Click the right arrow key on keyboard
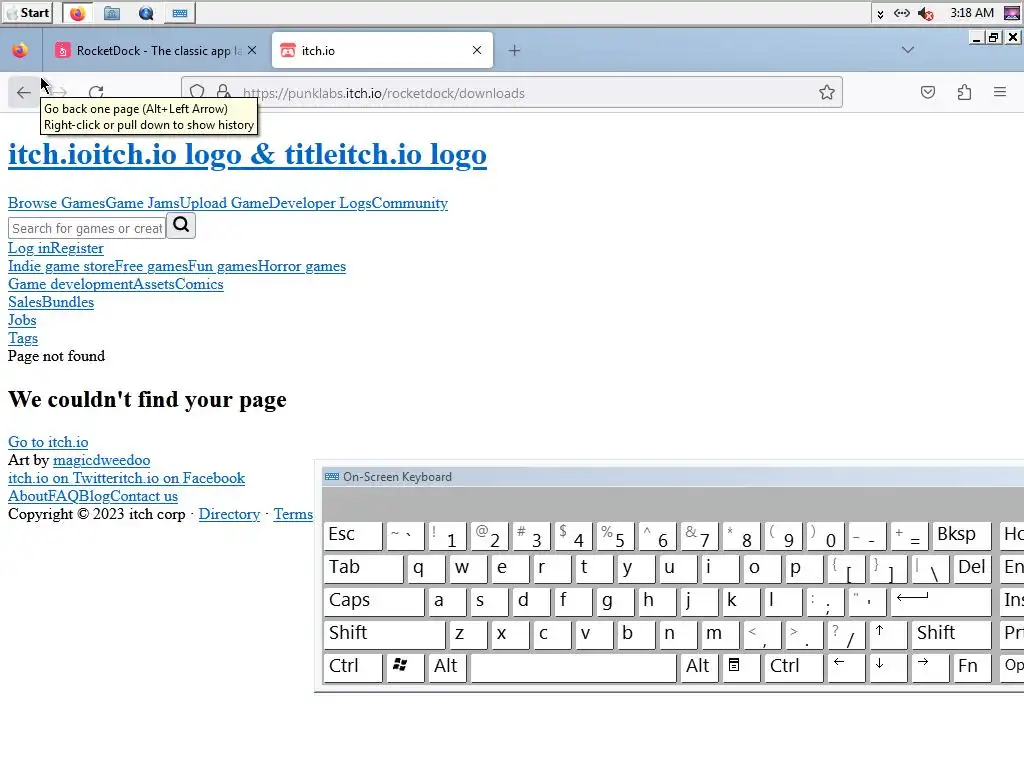Viewport: 1024px width, 768px height. [930, 667]
